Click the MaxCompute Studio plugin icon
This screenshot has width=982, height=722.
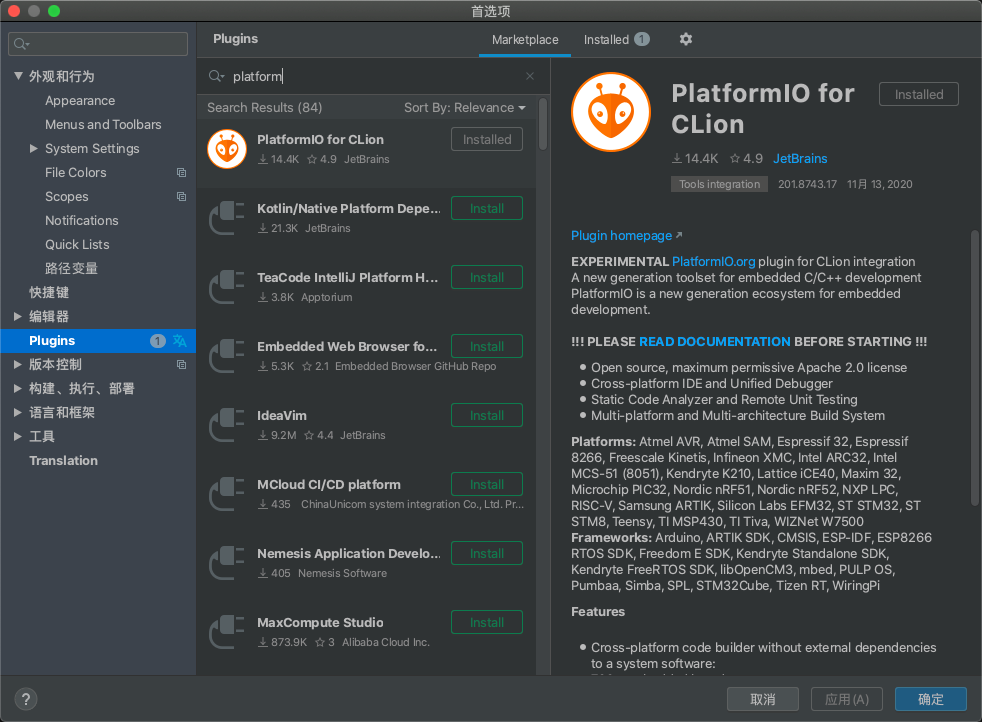[x=227, y=631]
